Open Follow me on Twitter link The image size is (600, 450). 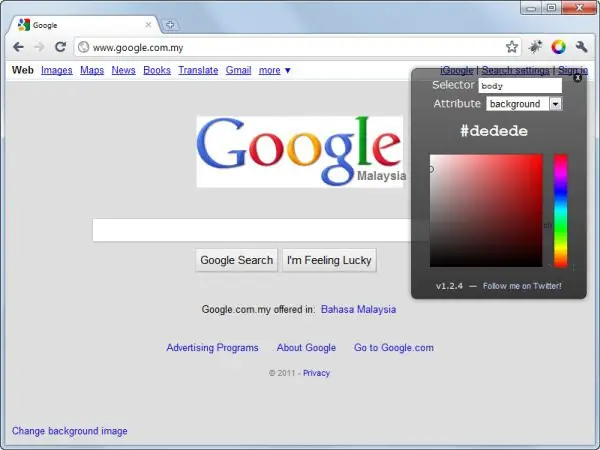pos(522,286)
